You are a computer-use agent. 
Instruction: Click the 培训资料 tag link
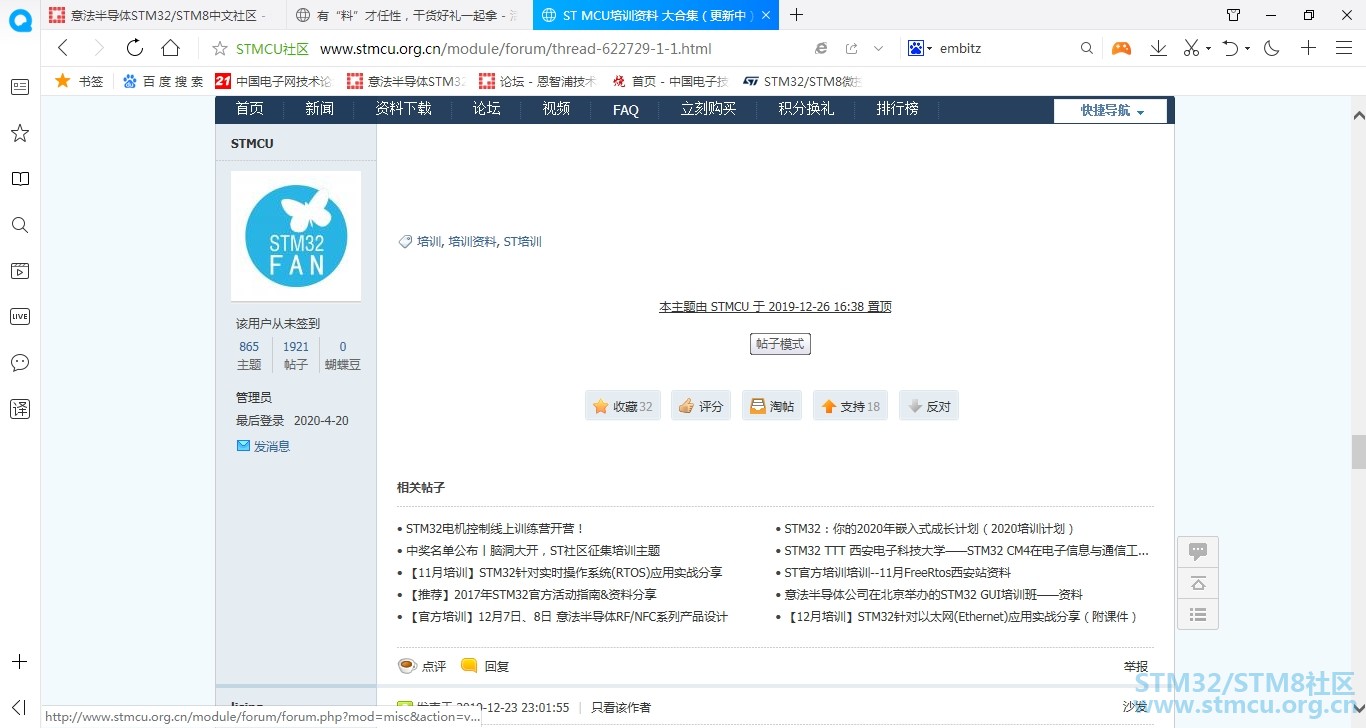point(472,242)
